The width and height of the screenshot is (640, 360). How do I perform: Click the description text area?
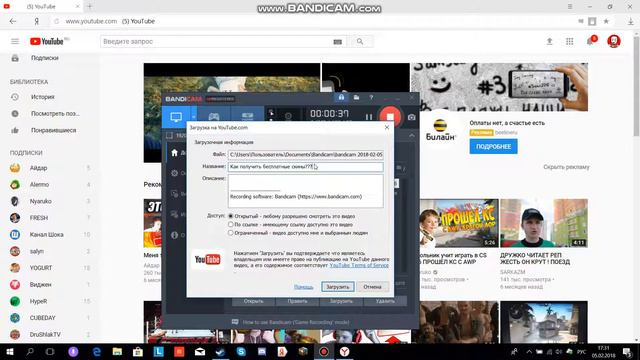click(305, 191)
